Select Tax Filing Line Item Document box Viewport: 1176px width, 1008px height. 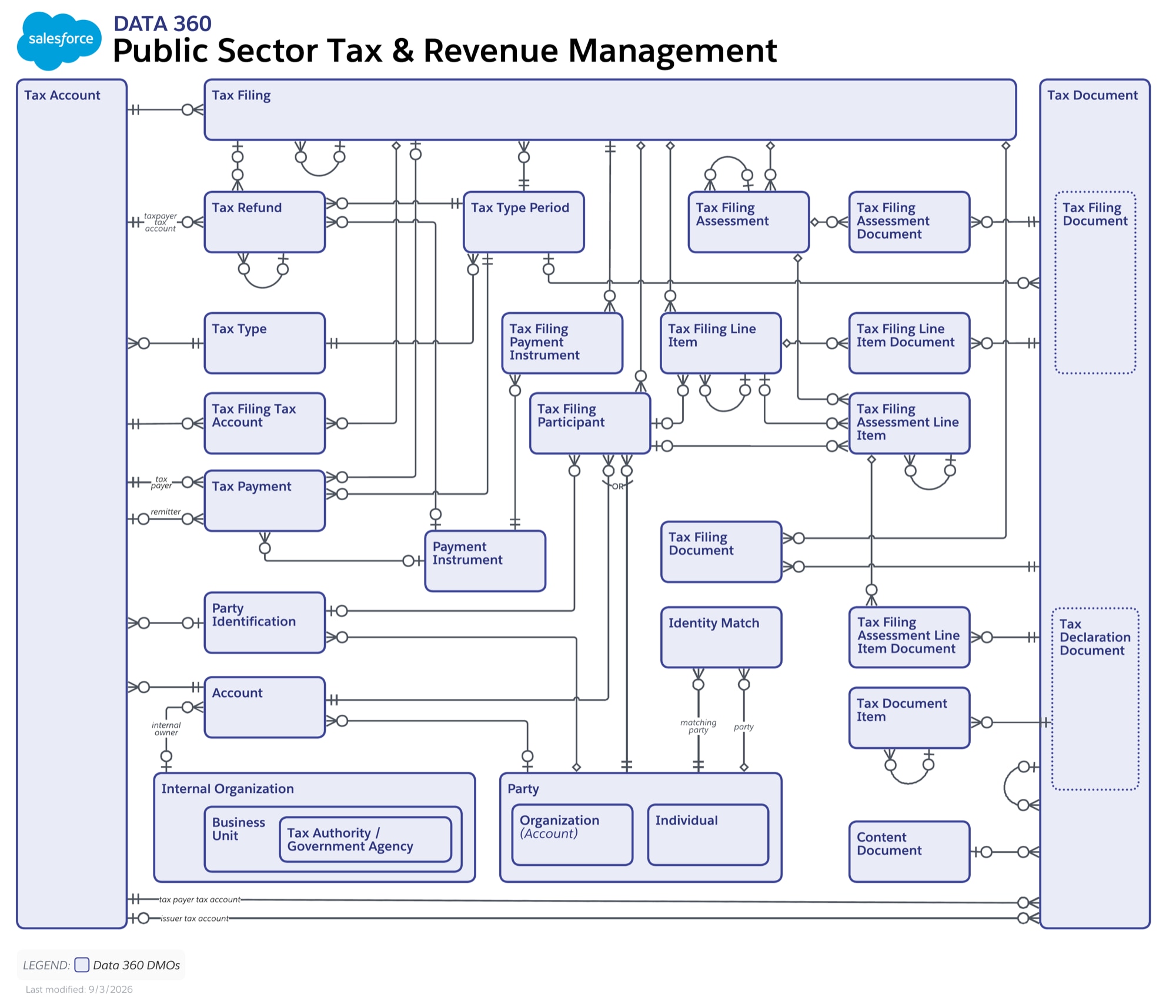click(909, 343)
